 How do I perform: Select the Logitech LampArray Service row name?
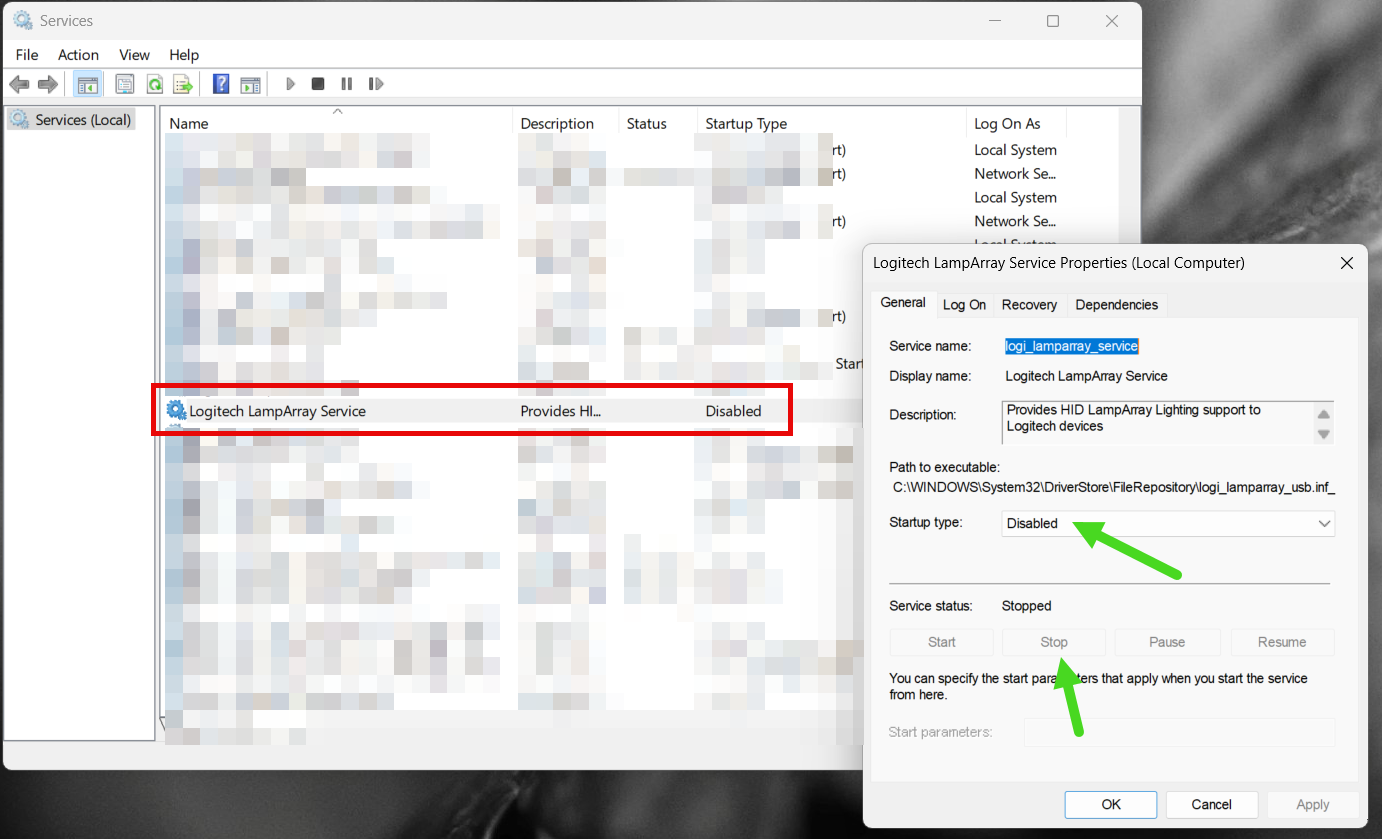coord(278,411)
